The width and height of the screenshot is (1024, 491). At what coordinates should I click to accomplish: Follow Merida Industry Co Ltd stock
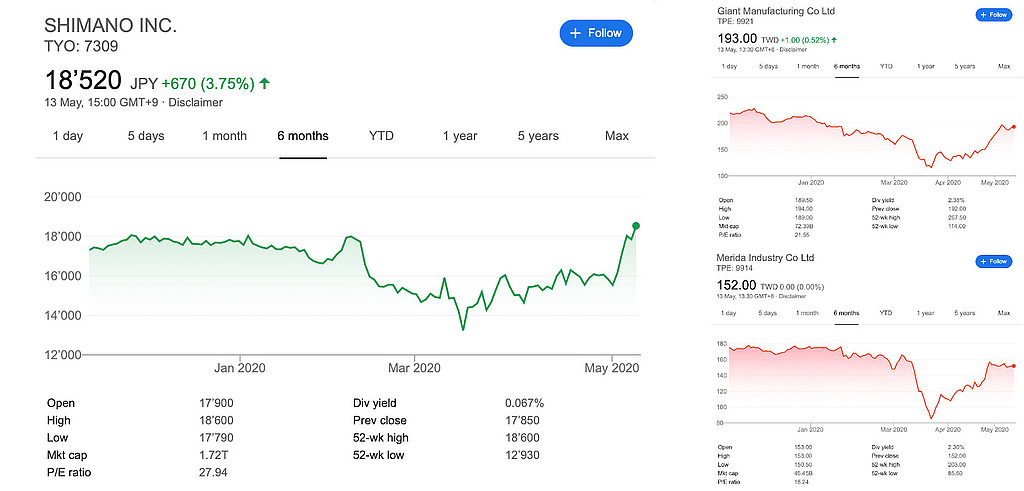[x=993, y=261]
